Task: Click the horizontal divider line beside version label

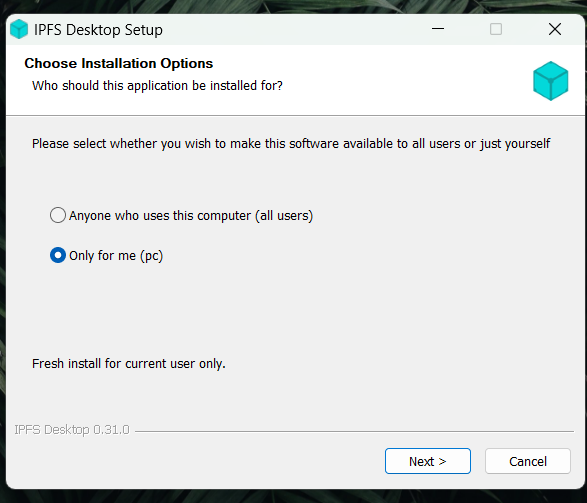Action: [354, 432]
